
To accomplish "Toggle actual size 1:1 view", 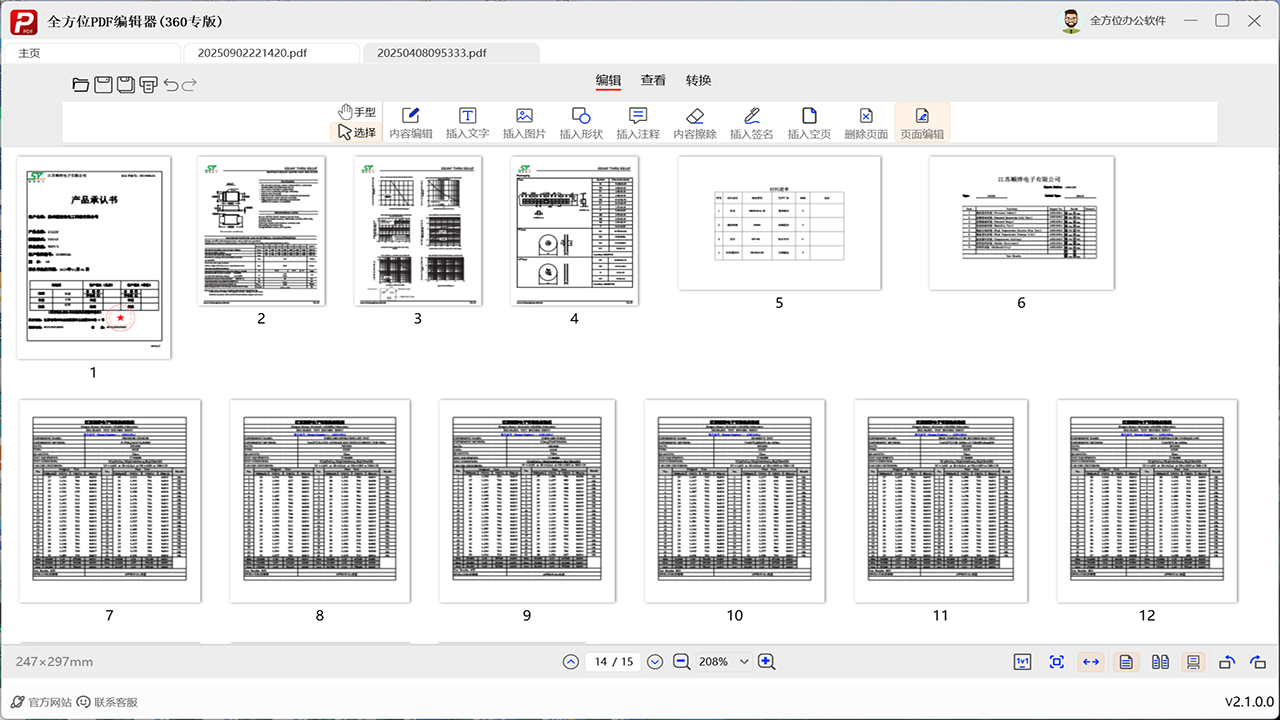I will coord(1021,661).
